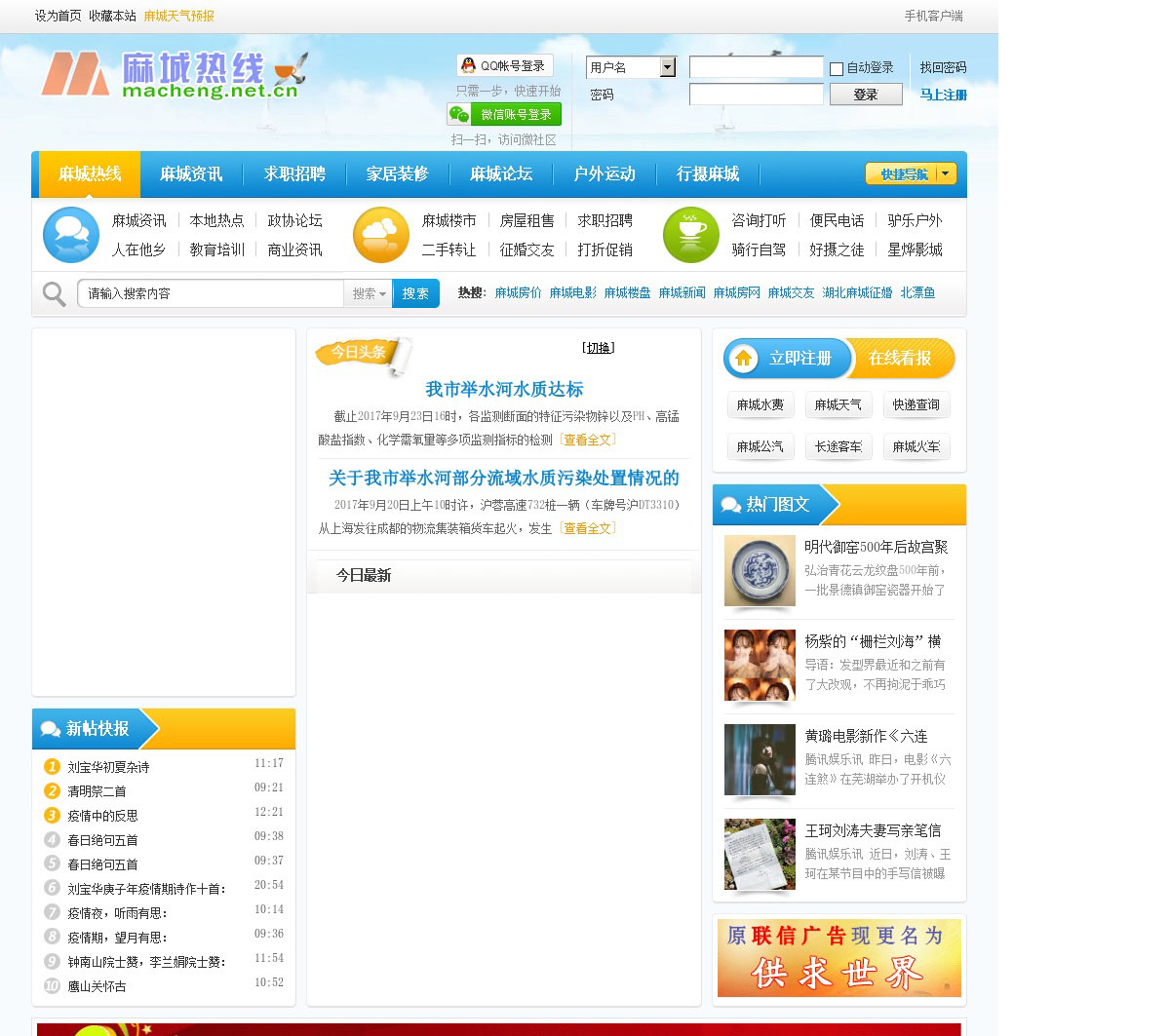Screen dimensions: 1170x1036
Task: Click the home icon beside 立即注册
Action: [x=744, y=359]
